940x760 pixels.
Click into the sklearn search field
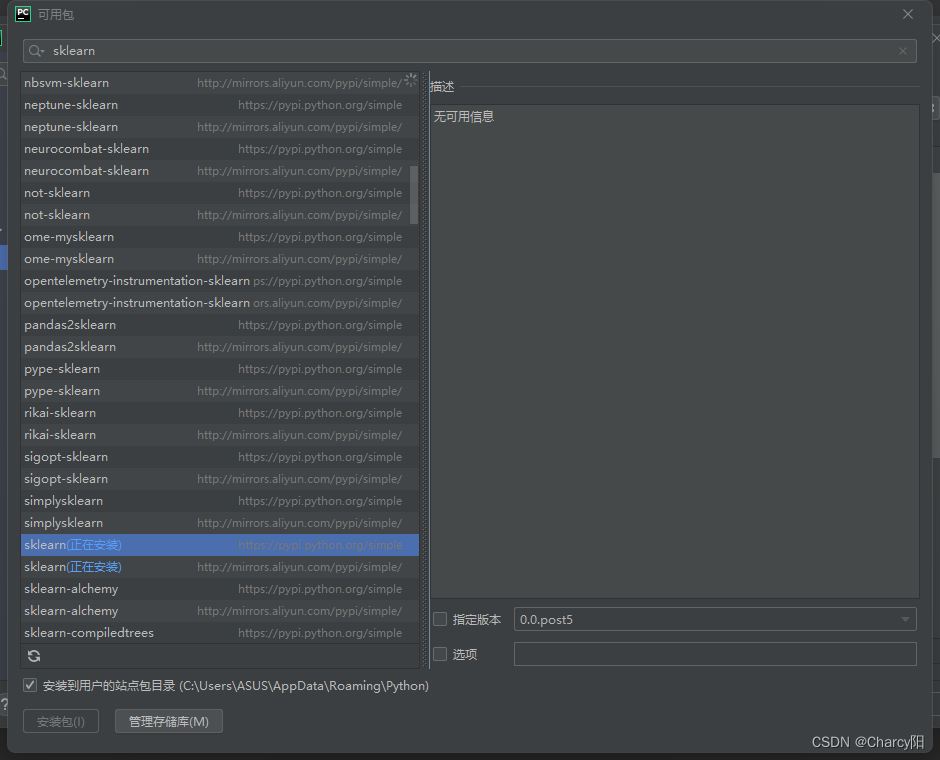(469, 51)
